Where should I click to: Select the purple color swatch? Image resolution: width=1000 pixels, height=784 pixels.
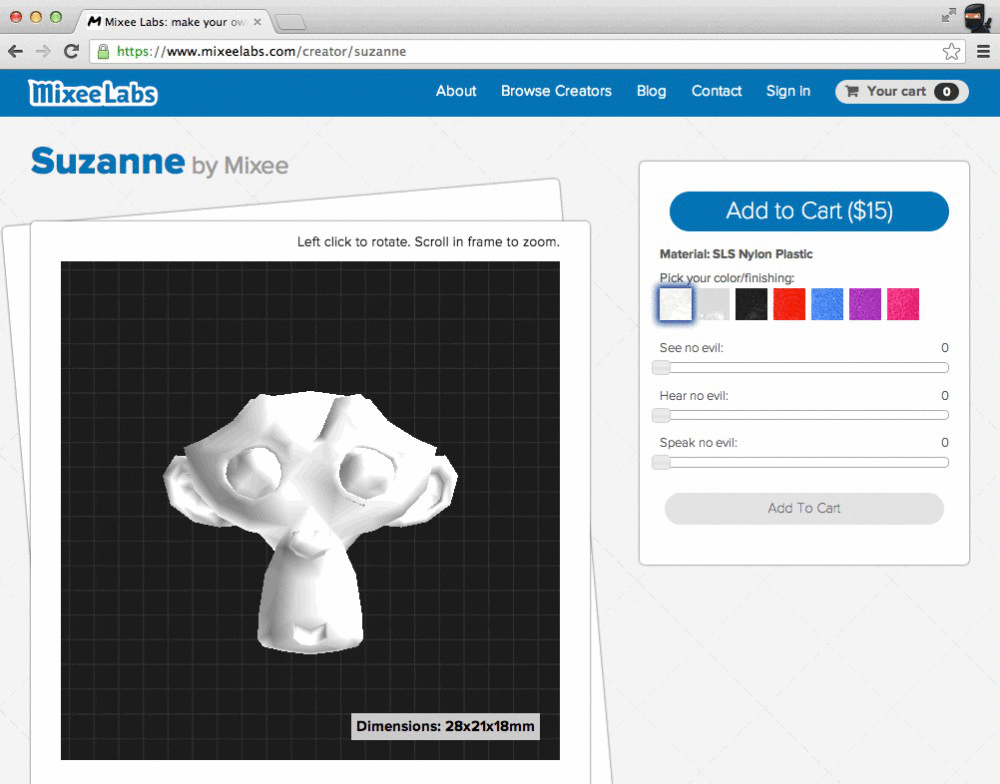(865, 304)
